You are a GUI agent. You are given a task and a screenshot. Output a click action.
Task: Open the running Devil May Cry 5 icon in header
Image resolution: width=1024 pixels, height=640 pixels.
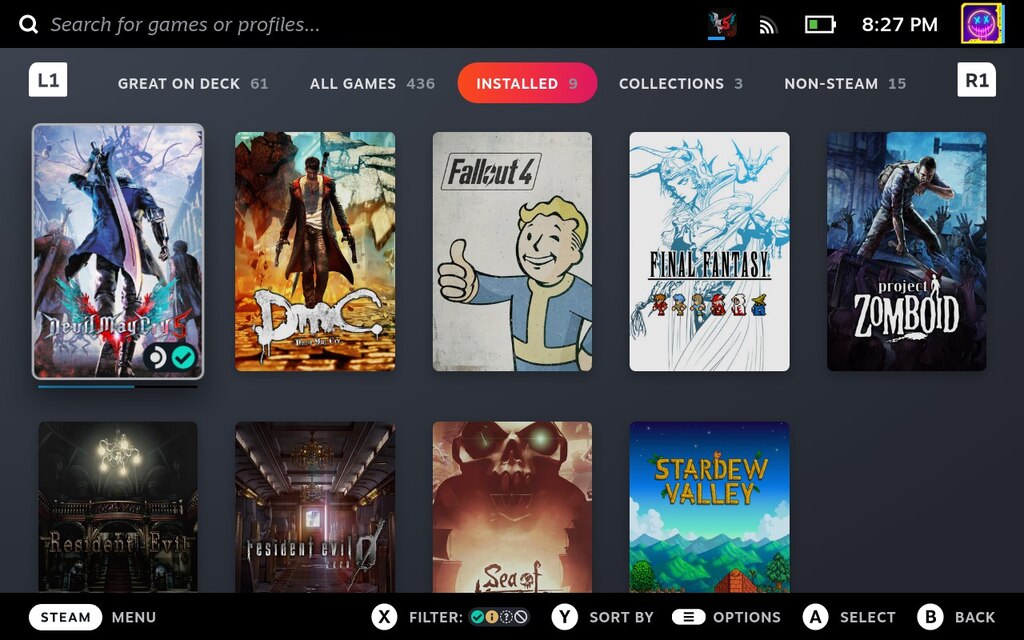718,24
